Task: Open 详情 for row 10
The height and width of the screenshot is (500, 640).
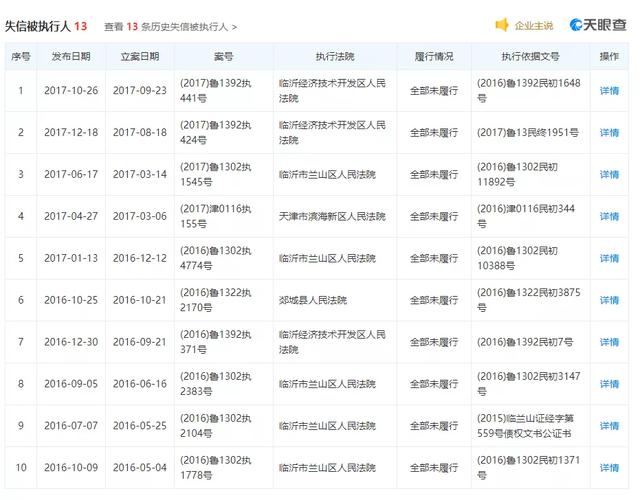Action: click(x=609, y=467)
